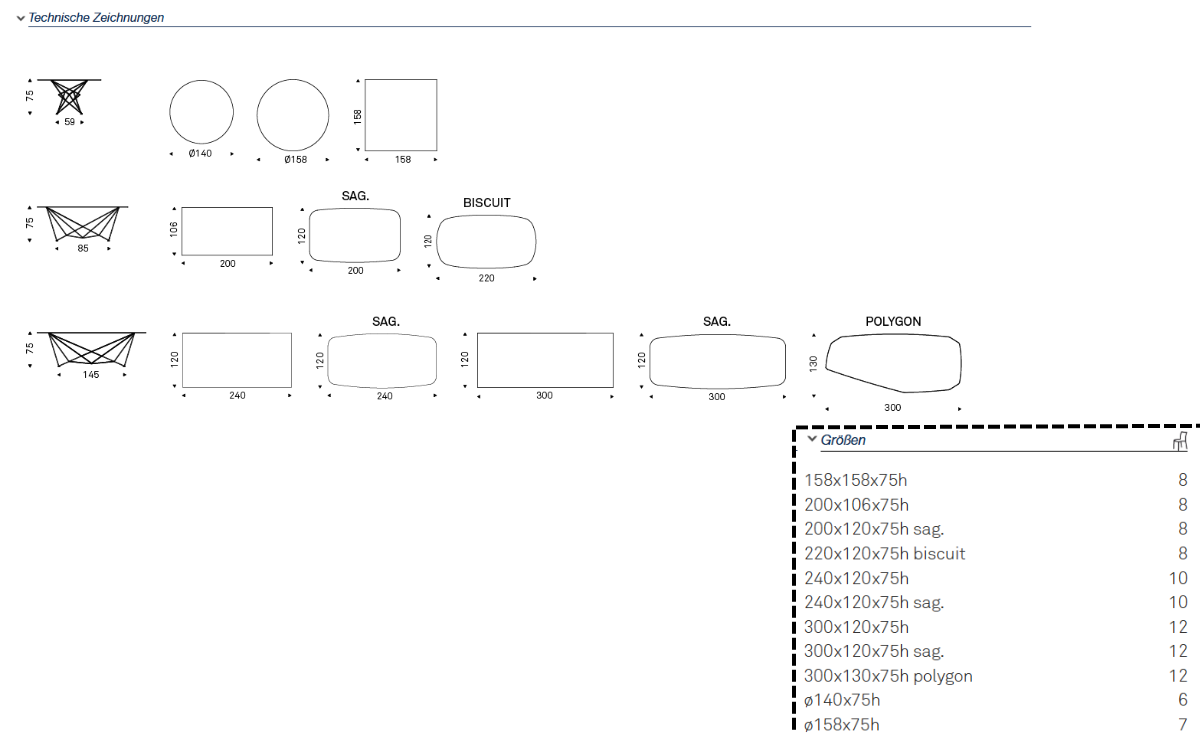Screen dimensions: 1200x735
Task: Click the SAG. 300 tabletop drawing
Action: pos(716,360)
